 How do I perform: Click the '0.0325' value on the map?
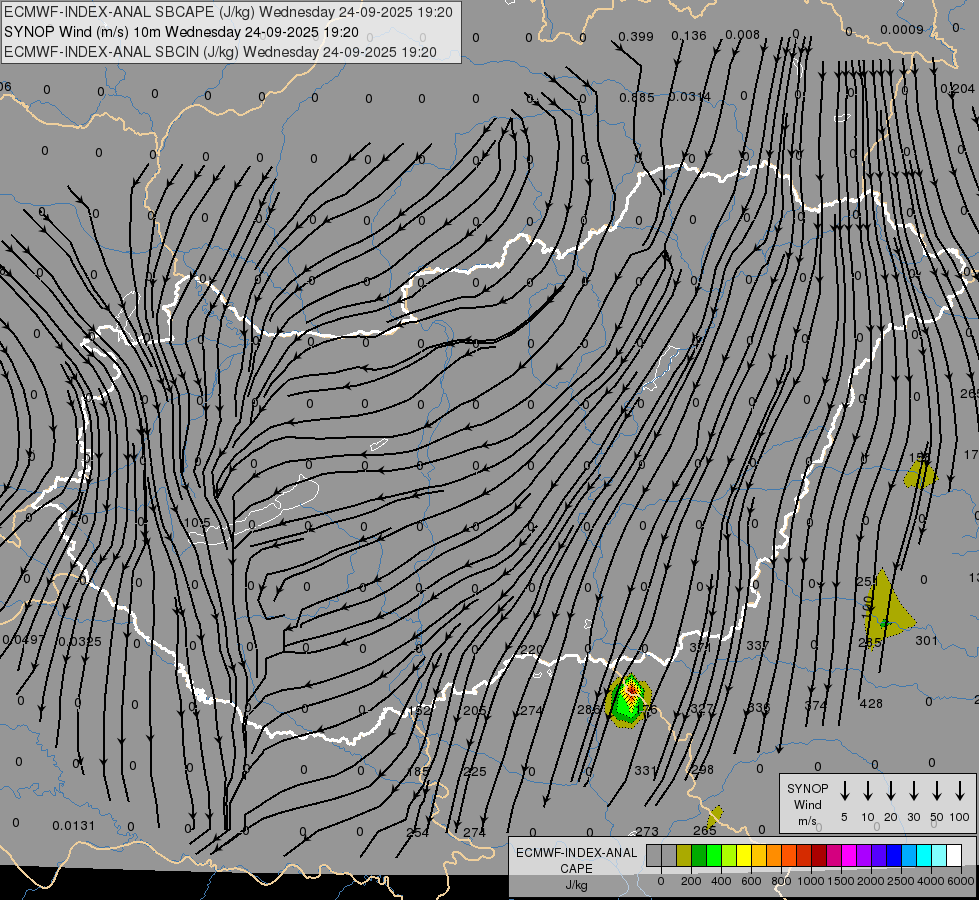click(79, 642)
